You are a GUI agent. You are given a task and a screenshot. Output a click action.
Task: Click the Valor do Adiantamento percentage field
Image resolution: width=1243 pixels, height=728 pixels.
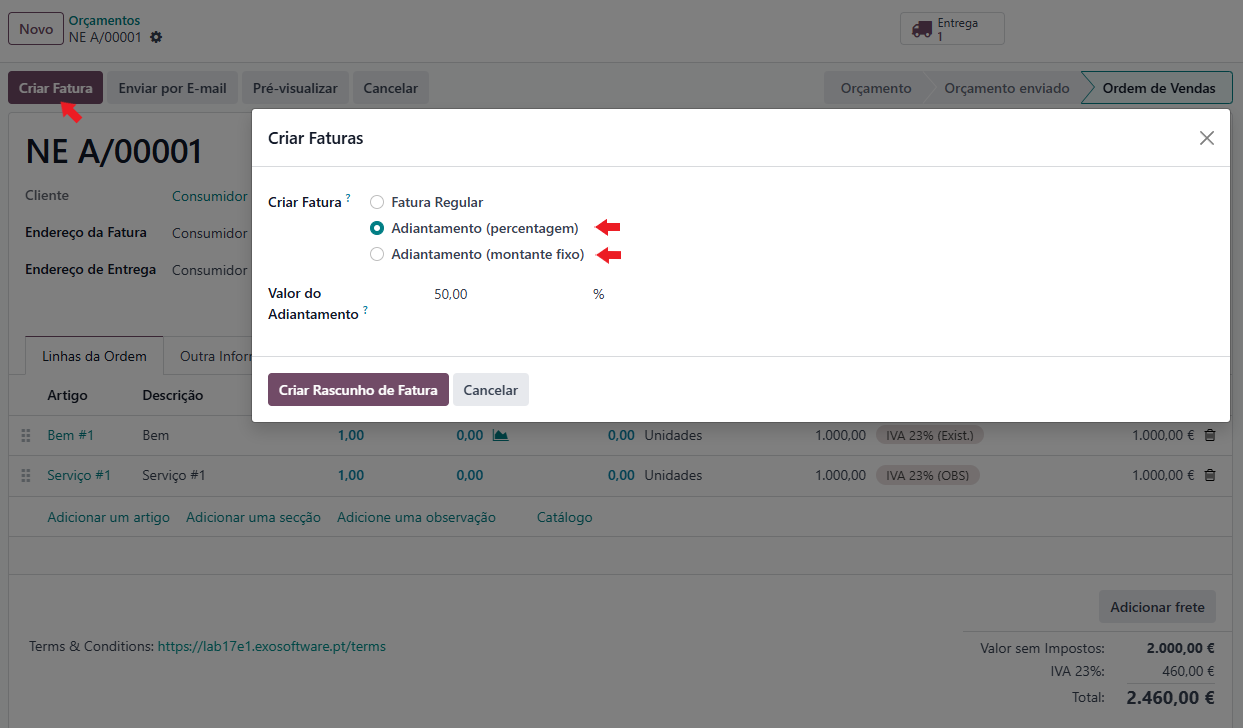point(505,294)
